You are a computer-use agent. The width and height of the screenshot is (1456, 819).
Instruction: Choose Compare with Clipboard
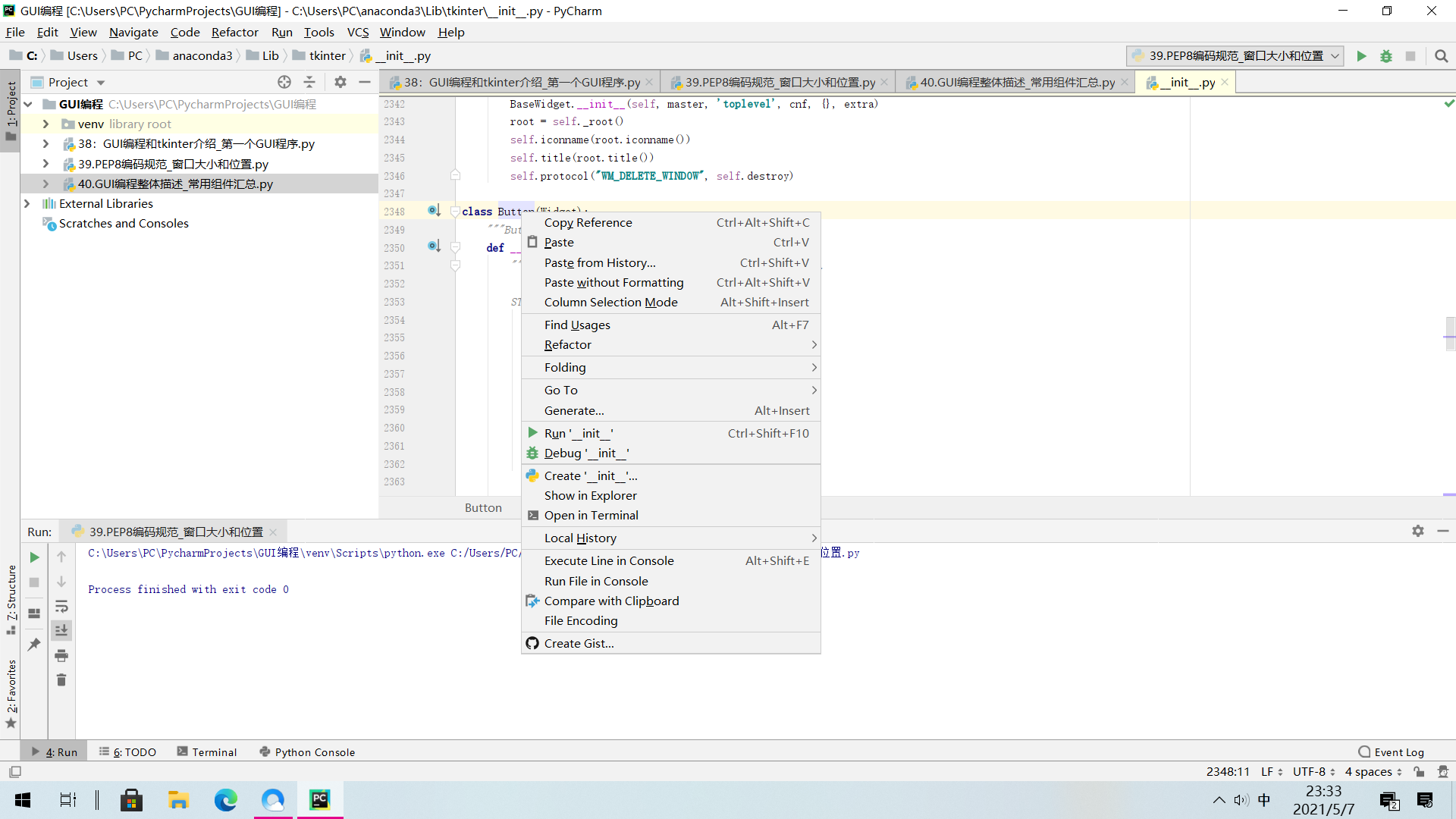tap(671, 601)
